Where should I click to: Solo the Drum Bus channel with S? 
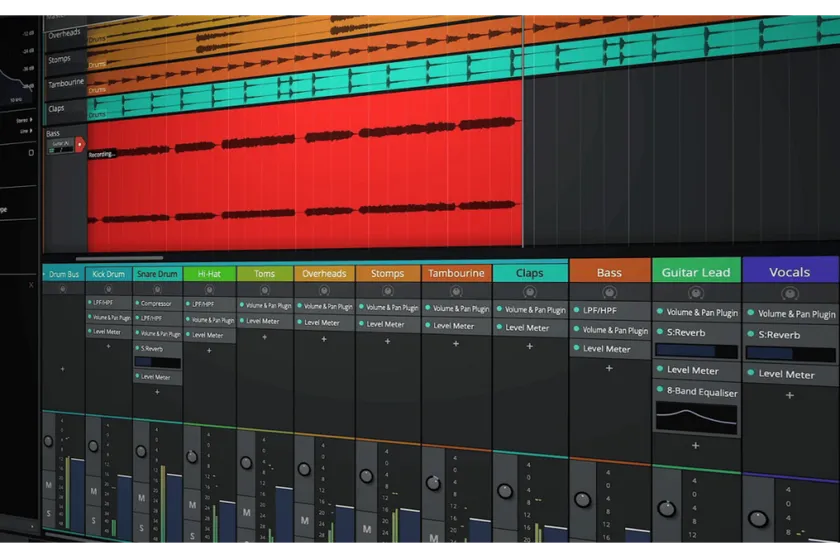[x=49, y=513]
